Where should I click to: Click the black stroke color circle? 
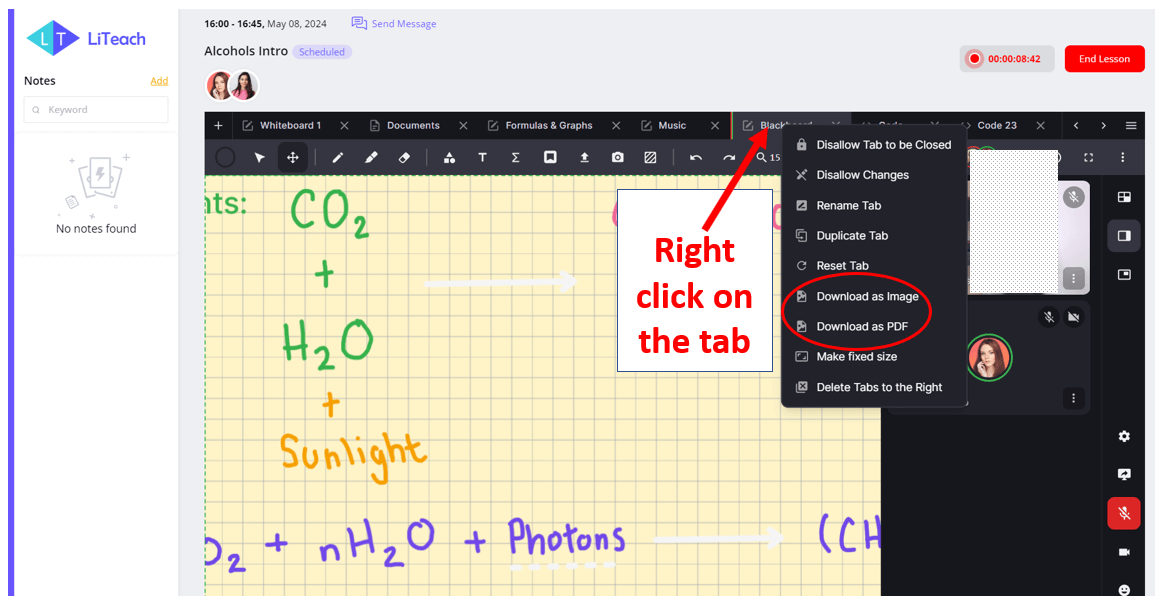[x=225, y=157]
